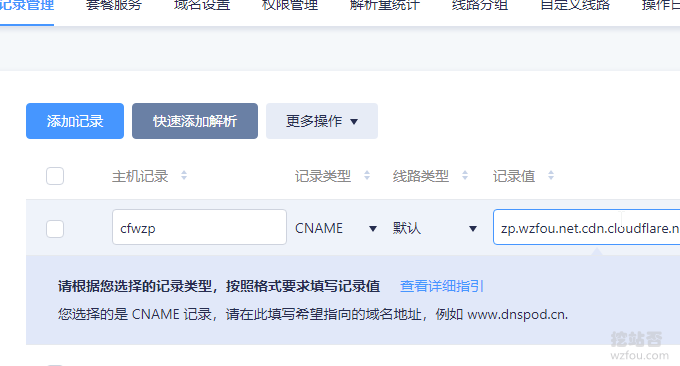
Task: Tick the select-all checkbox in the table header
Action: click(x=55, y=176)
